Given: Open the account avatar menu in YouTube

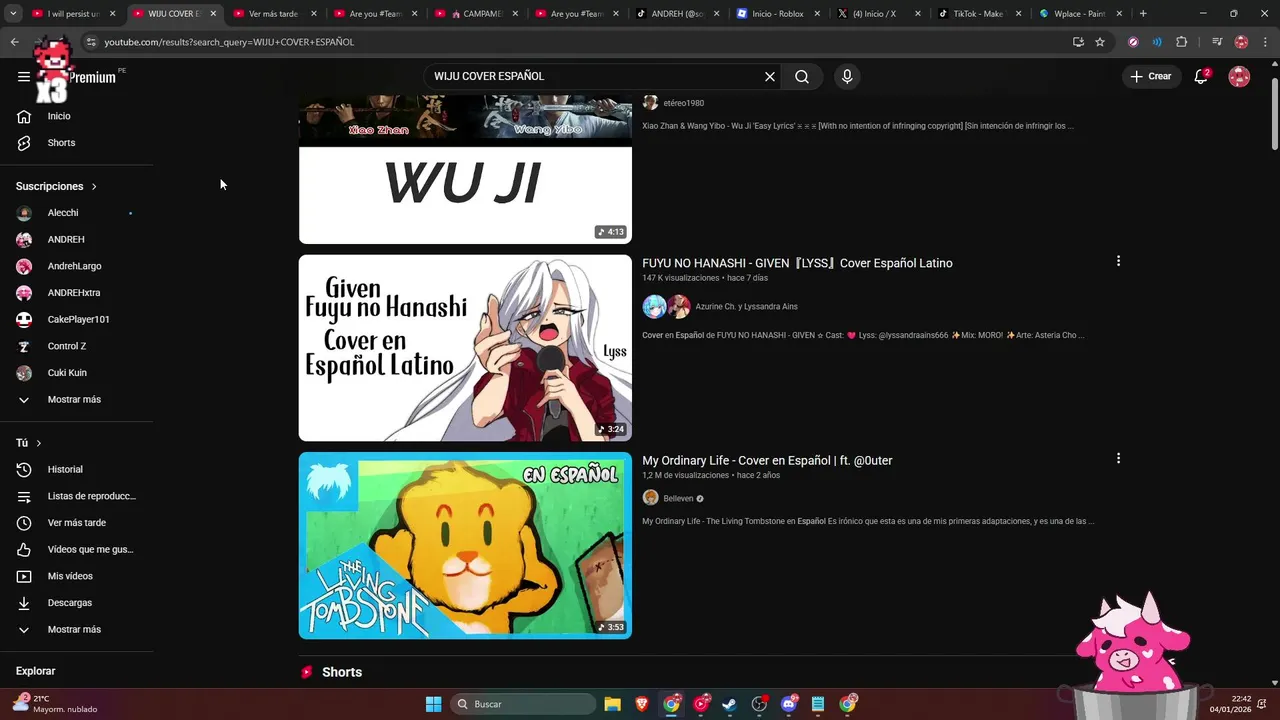Looking at the screenshot, I should click(x=1239, y=76).
